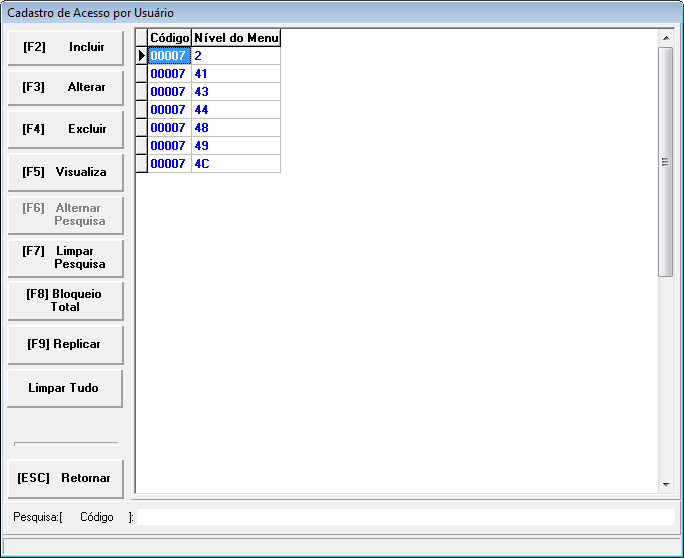Type in the Pesquisa Código search field
Image resolution: width=684 pixels, height=558 pixels.
405,517
